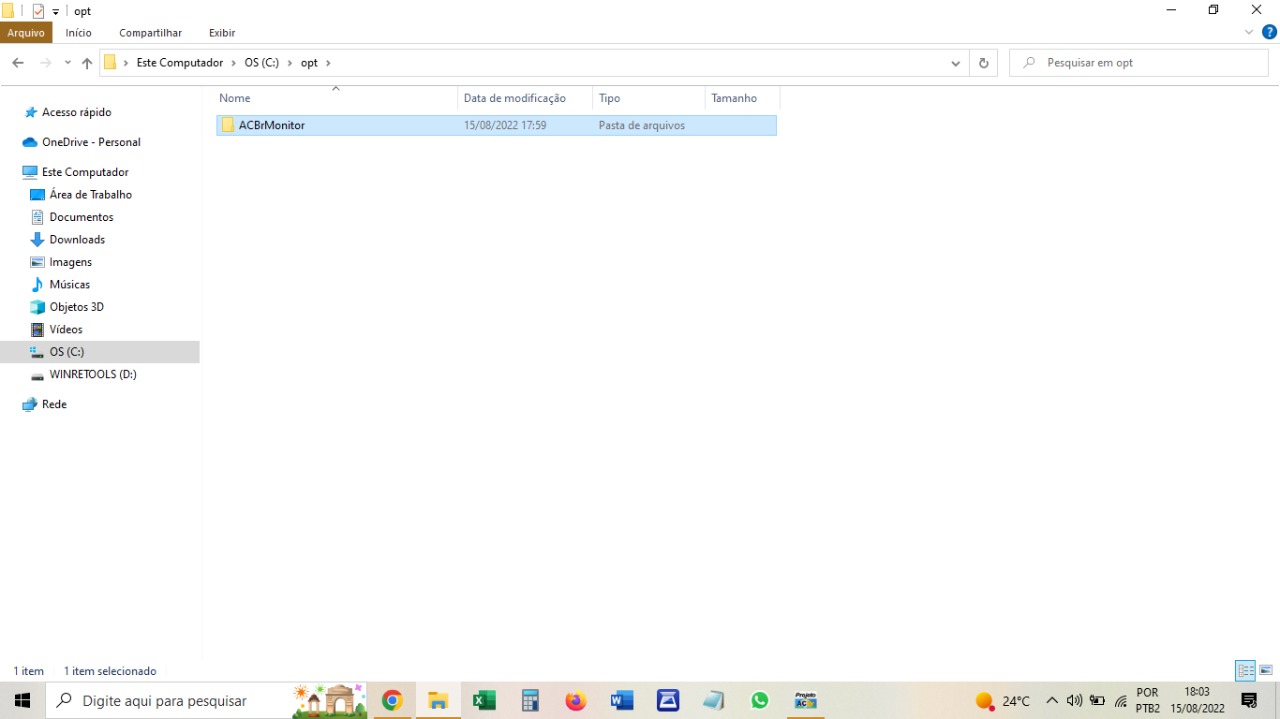Refresh the current folder

click(984, 63)
